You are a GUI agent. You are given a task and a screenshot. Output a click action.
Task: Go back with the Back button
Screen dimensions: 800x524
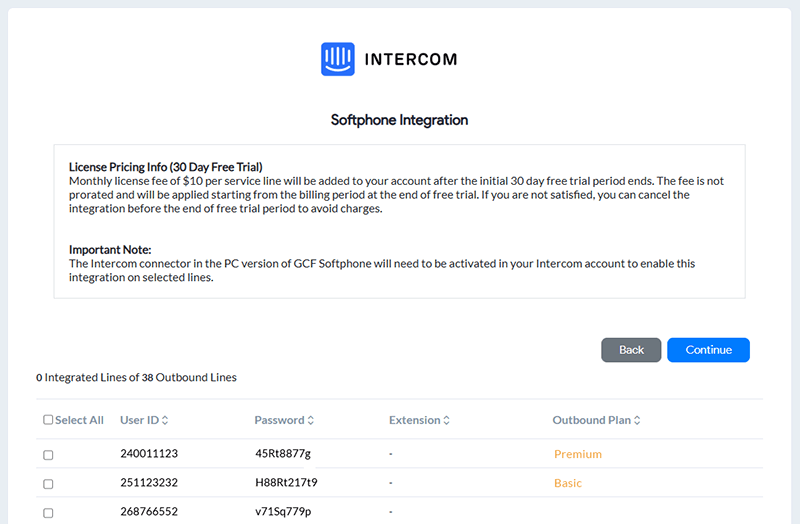coord(631,350)
